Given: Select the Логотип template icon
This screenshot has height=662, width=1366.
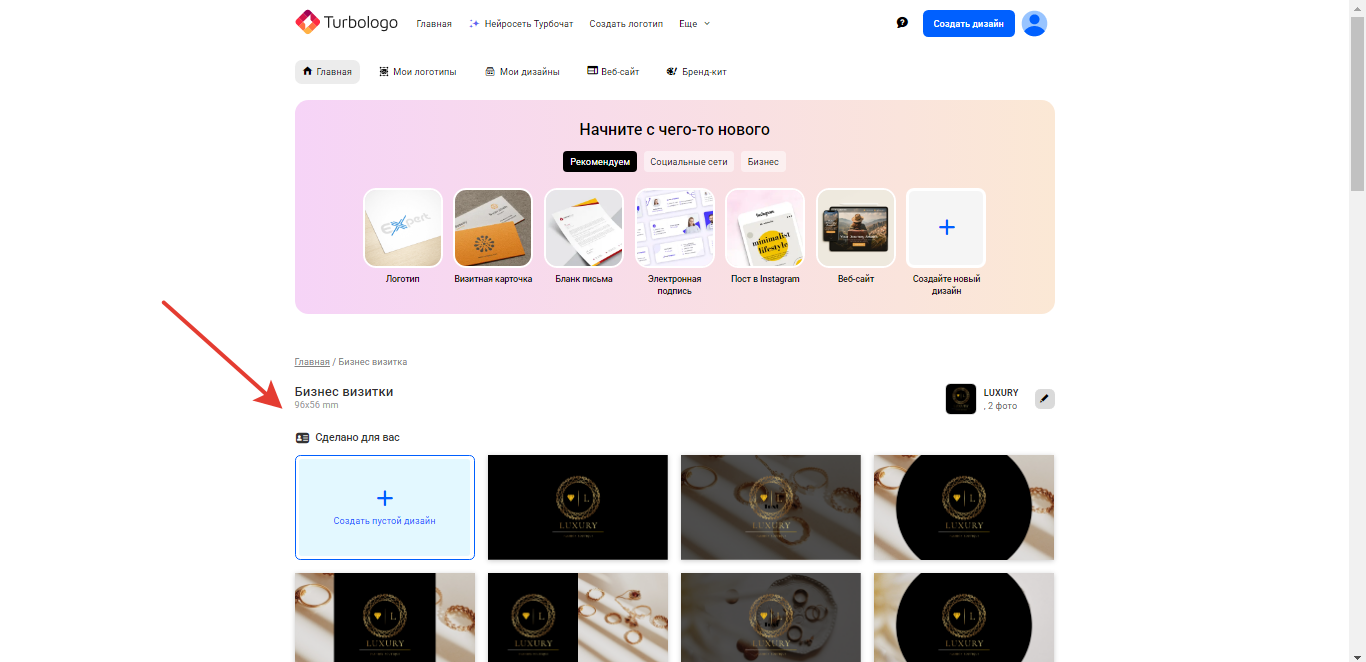Looking at the screenshot, I should (x=403, y=228).
